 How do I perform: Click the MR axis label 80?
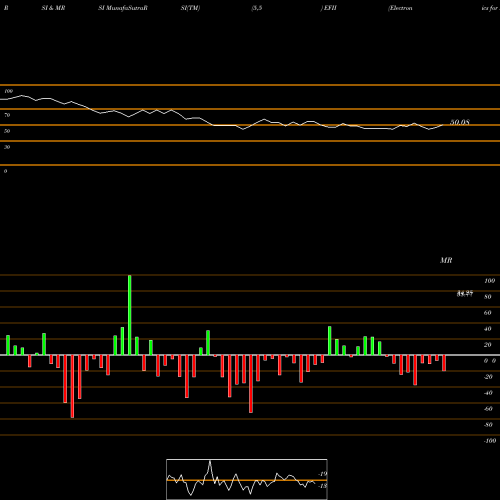click(488, 297)
